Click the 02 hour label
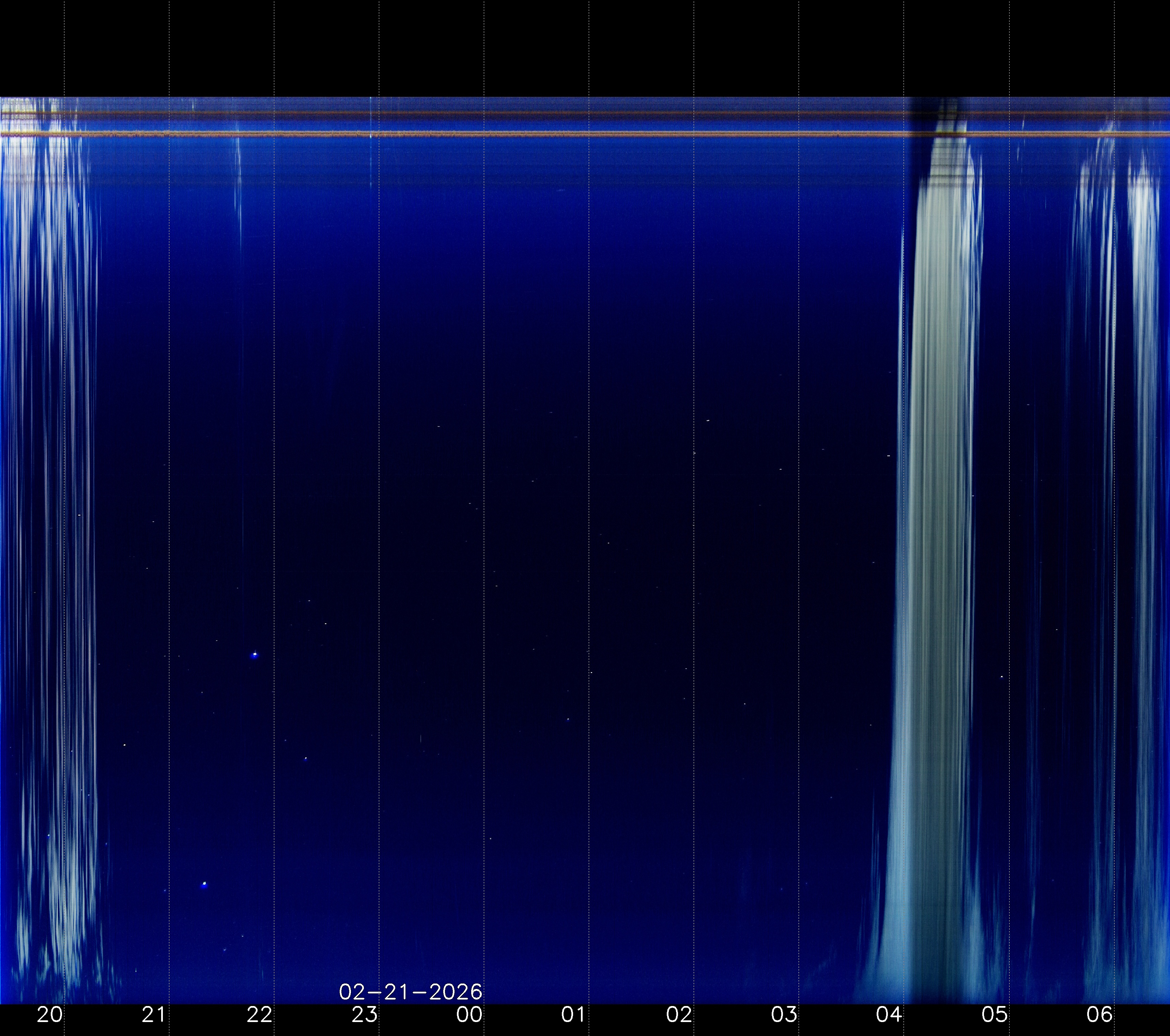Viewport: 1170px width, 1036px height. click(x=679, y=1015)
